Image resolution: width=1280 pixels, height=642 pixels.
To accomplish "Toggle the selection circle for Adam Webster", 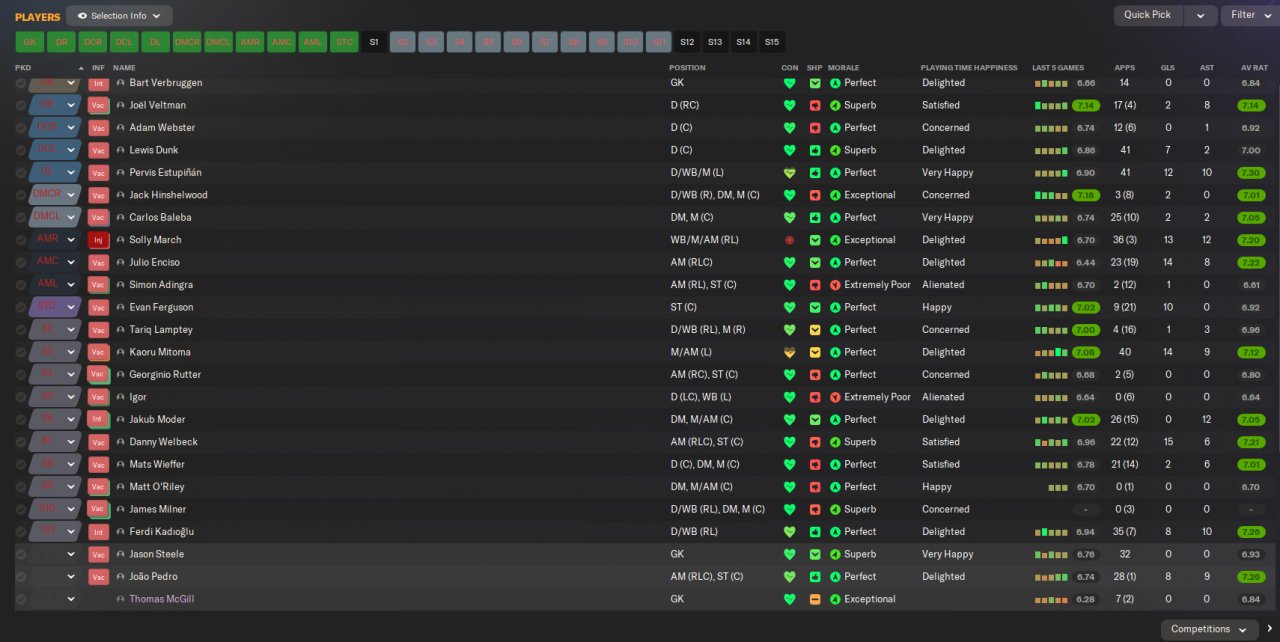I will [21, 128].
